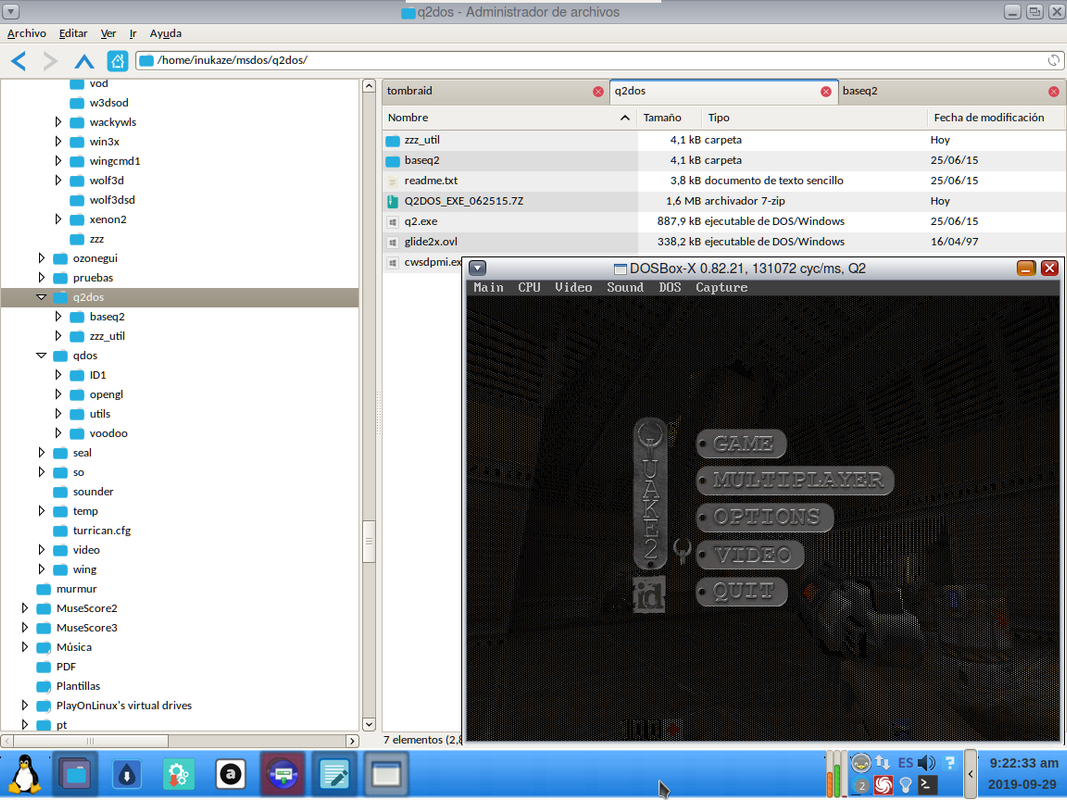The image size is (1067, 800).
Task: Open the DOSBox-X window menu arrow button
Action: pyautogui.click(x=478, y=268)
